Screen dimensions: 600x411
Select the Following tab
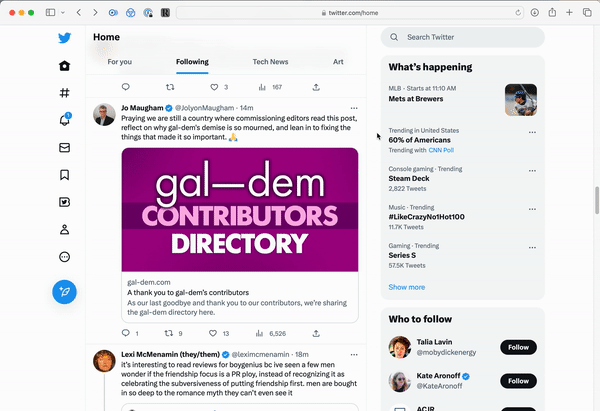coord(192,62)
